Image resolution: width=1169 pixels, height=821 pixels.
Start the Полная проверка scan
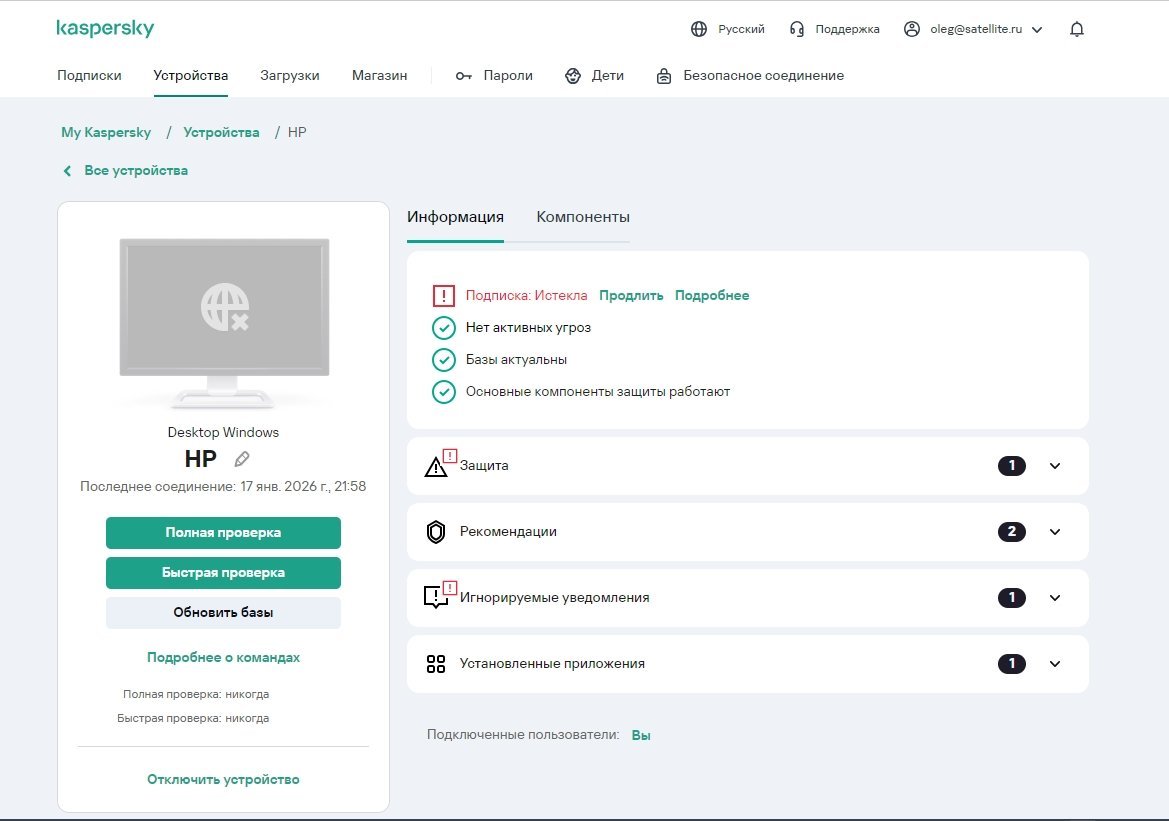pos(223,533)
